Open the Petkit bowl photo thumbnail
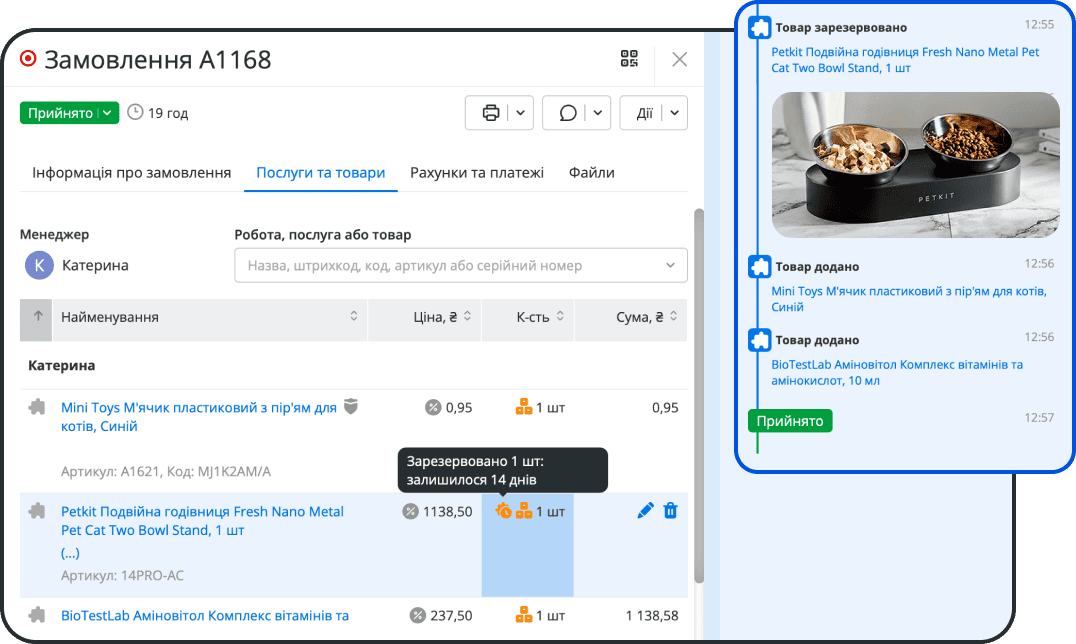The image size is (1076, 644). [915, 165]
